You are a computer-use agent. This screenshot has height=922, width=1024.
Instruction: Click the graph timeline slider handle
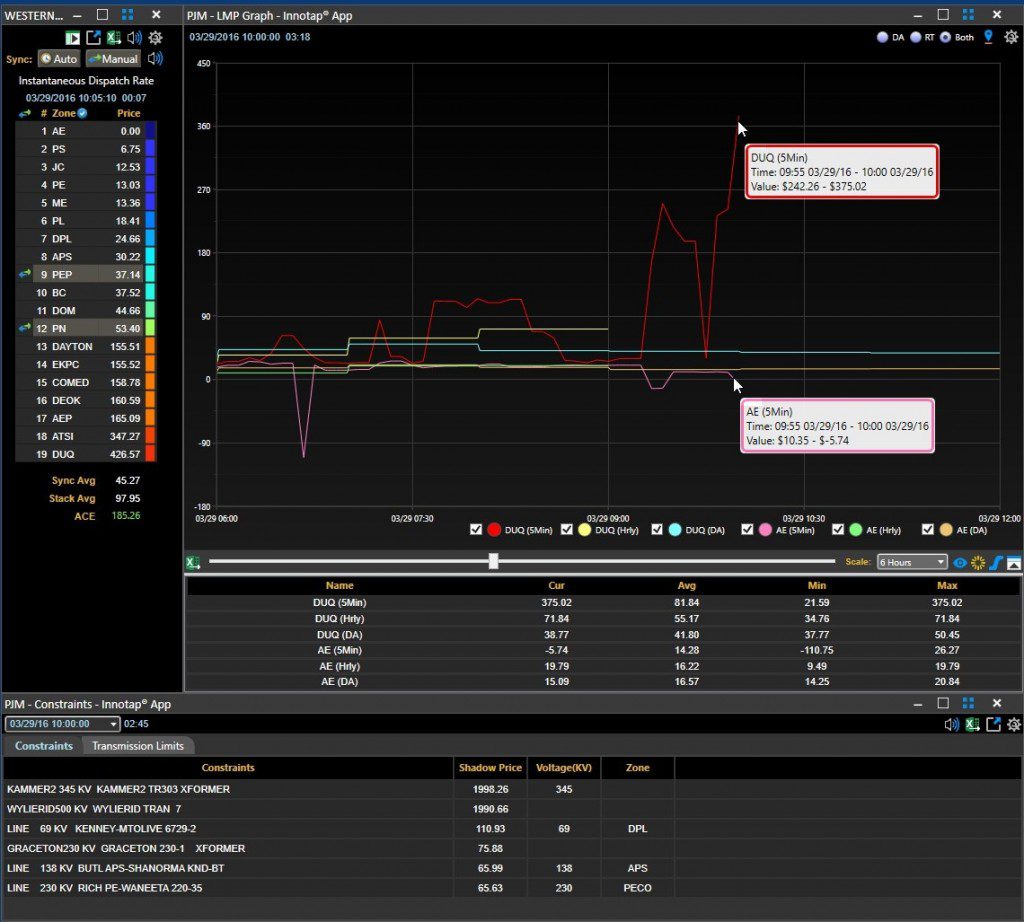click(493, 561)
